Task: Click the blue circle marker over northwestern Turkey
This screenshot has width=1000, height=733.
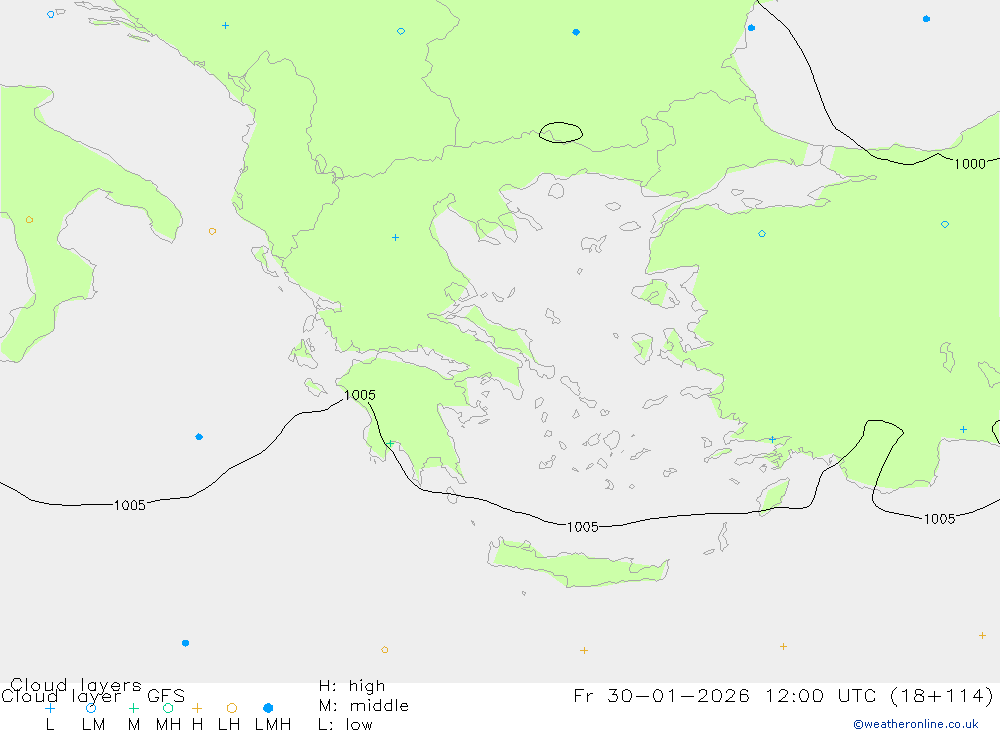Action: click(761, 233)
